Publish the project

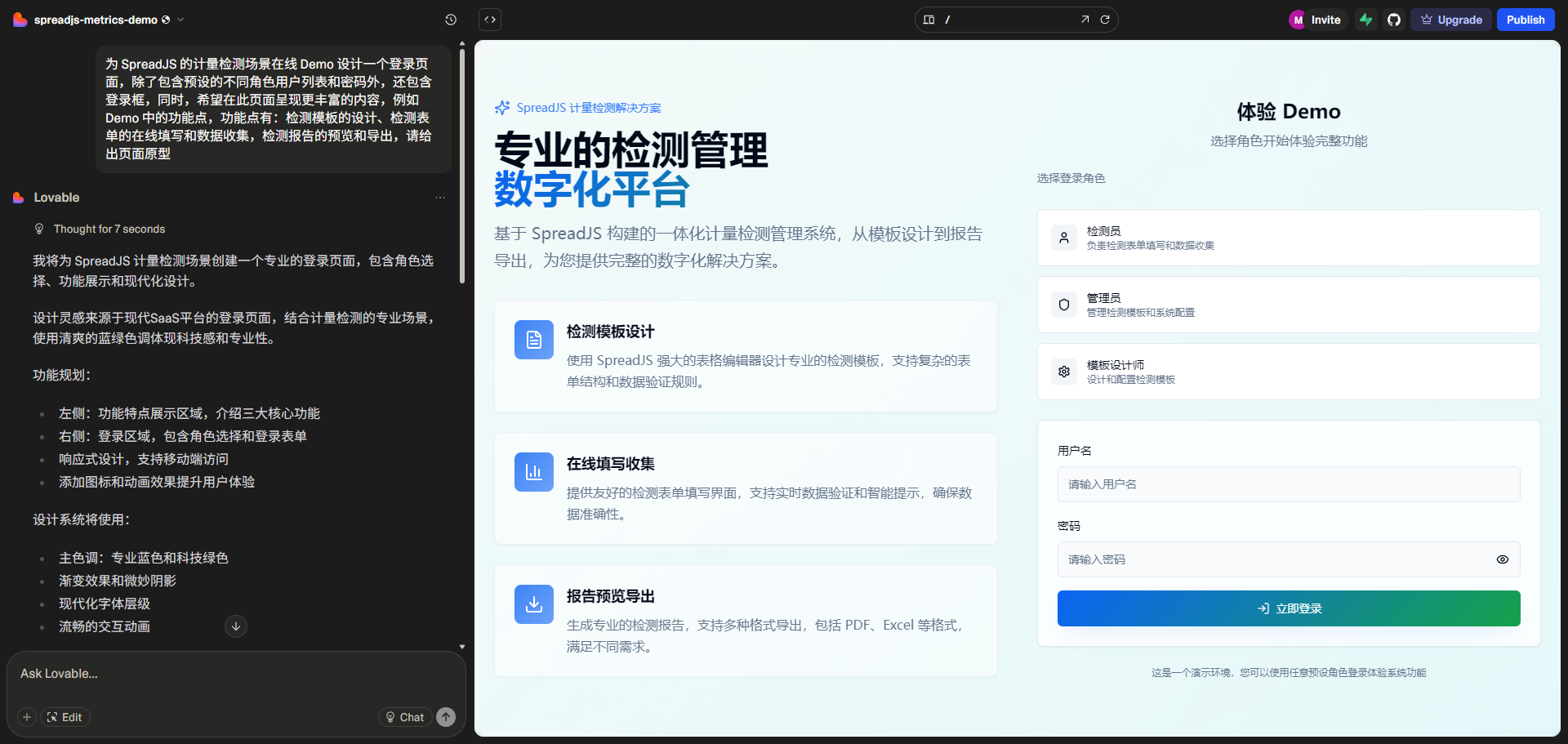coord(1526,20)
